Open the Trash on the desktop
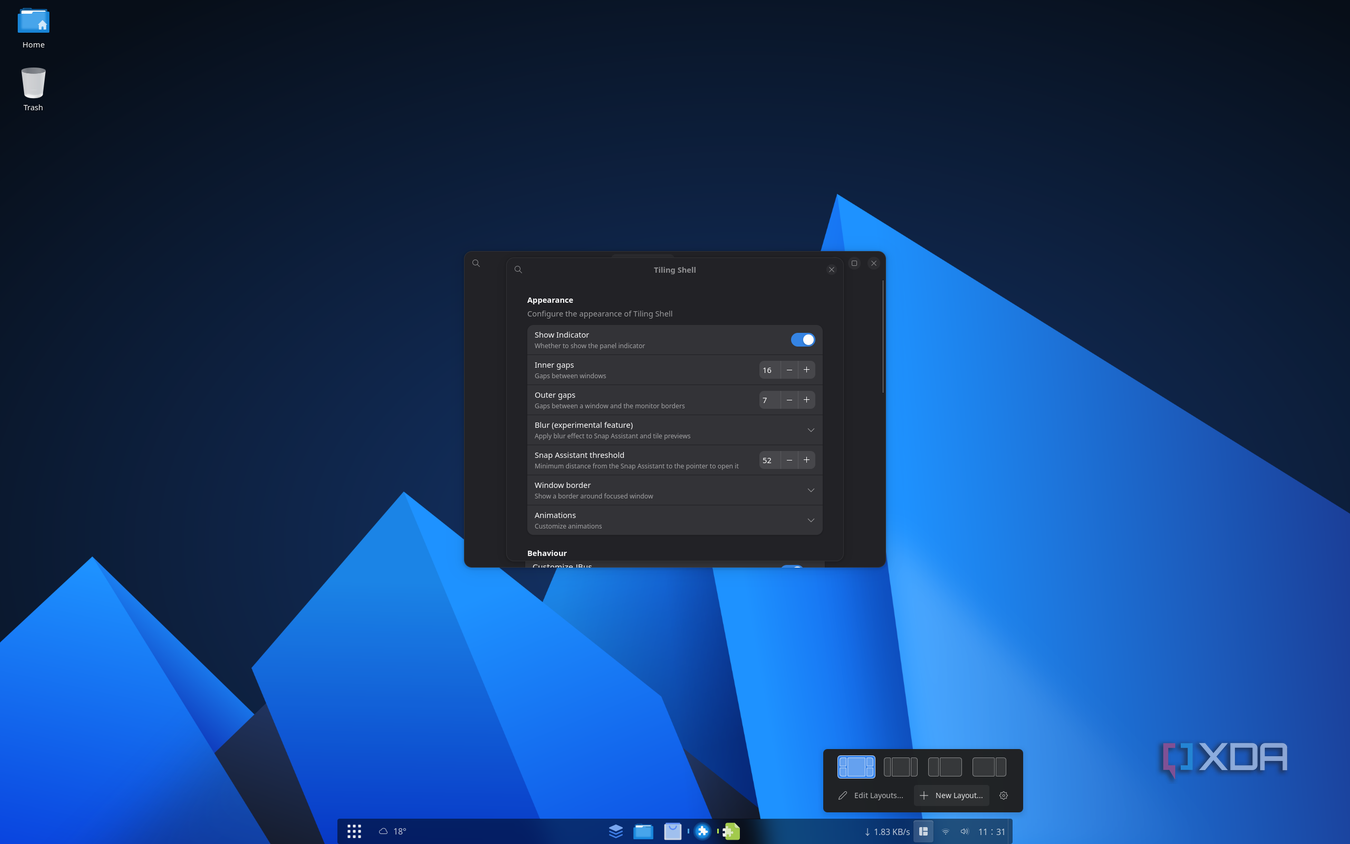Viewport: 1350px width, 844px height. click(x=33, y=89)
